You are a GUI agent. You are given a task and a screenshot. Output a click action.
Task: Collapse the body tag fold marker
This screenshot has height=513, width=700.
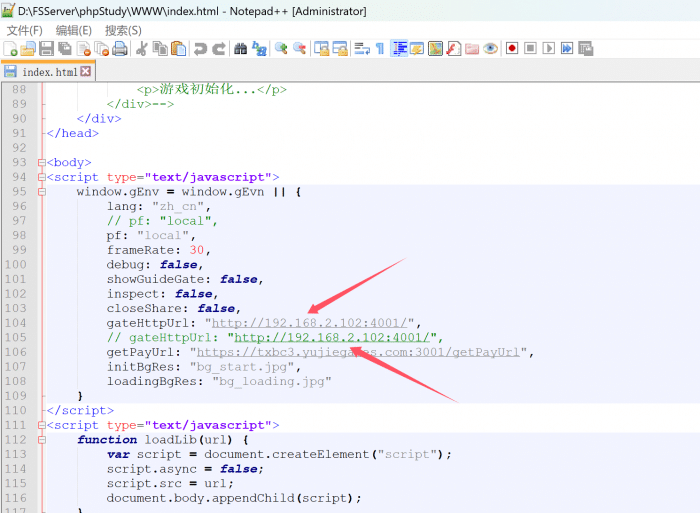pos(40,163)
